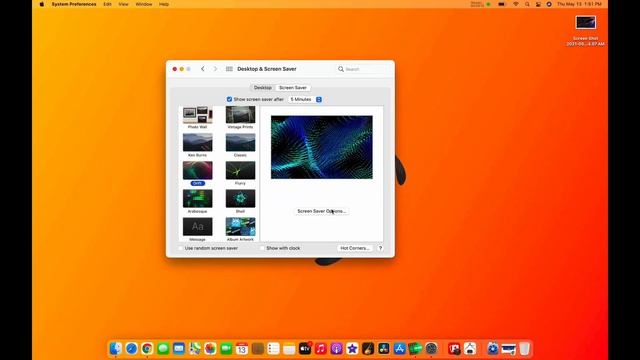
Task: Select the Vintage Prints screen saver
Action: pos(240,115)
